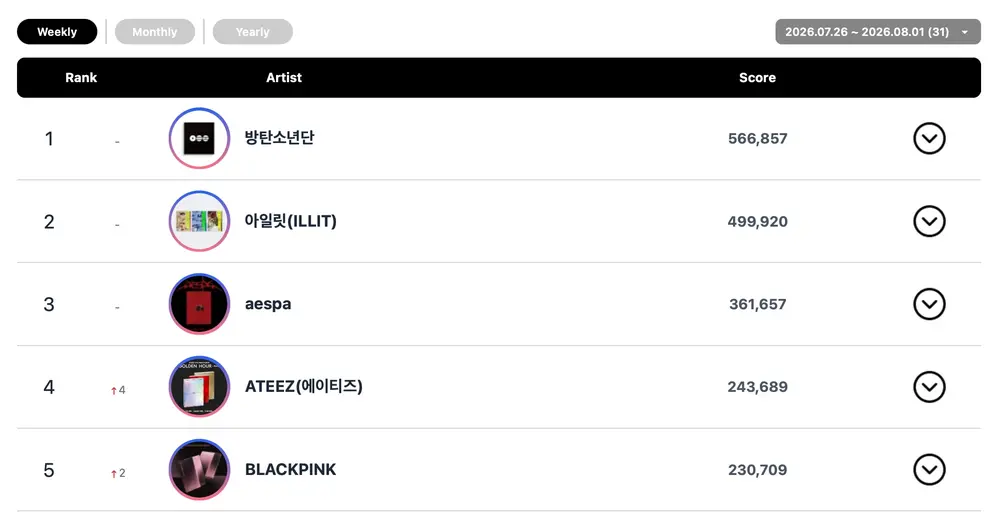The width and height of the screenshot is (1000, 517).
Task: Open the BLACKPINK artist name link
Action: pos(290,470)
